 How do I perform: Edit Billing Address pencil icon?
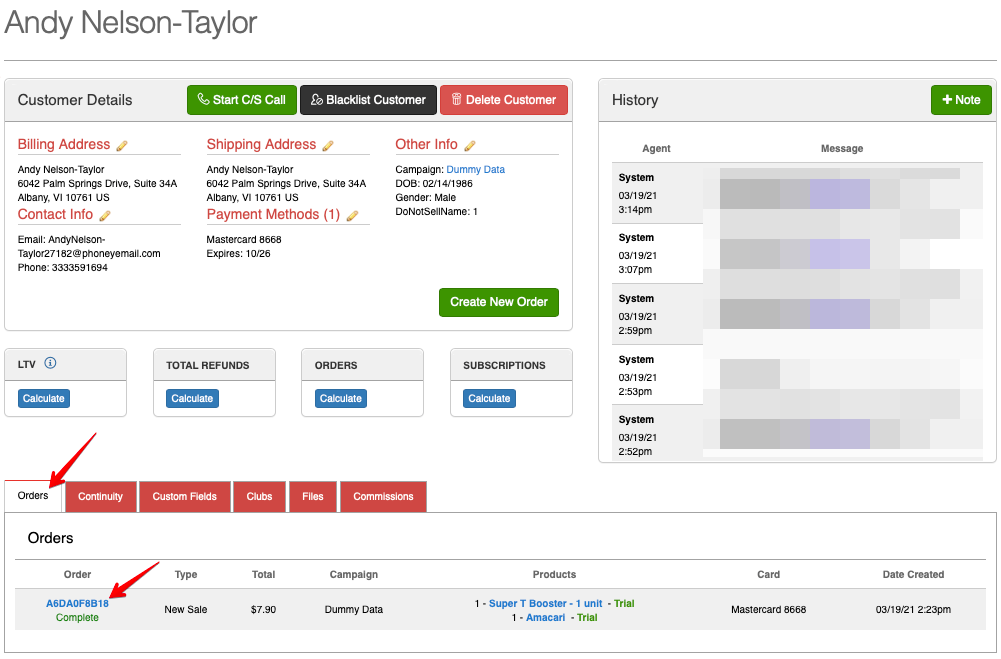coord(122,145)
